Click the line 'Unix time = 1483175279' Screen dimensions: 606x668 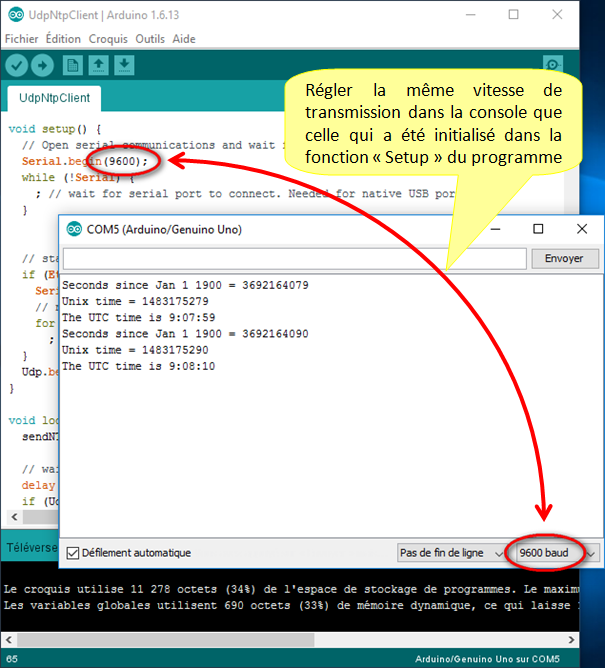tap(135, 302)
